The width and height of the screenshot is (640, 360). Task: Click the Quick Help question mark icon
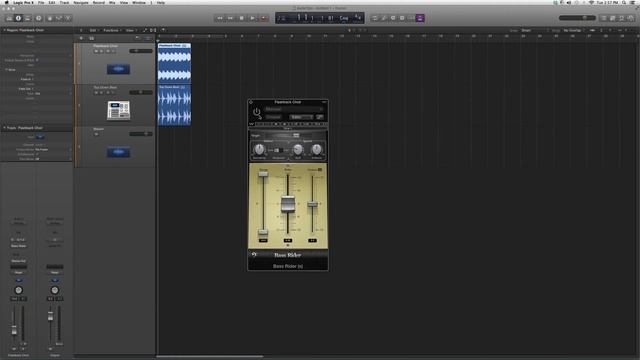point(39,18)
